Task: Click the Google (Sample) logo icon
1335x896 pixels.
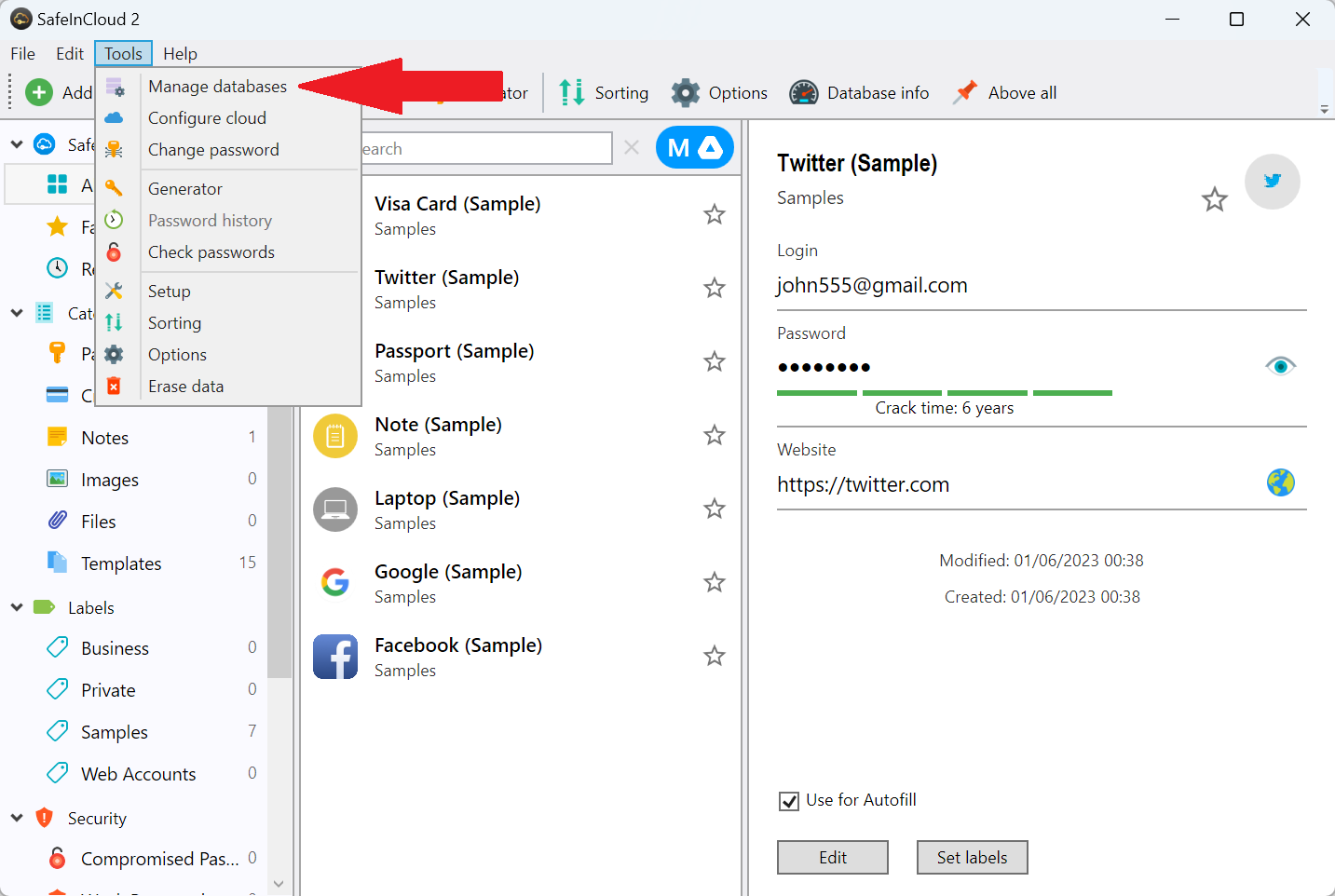Action: [335, 583]
